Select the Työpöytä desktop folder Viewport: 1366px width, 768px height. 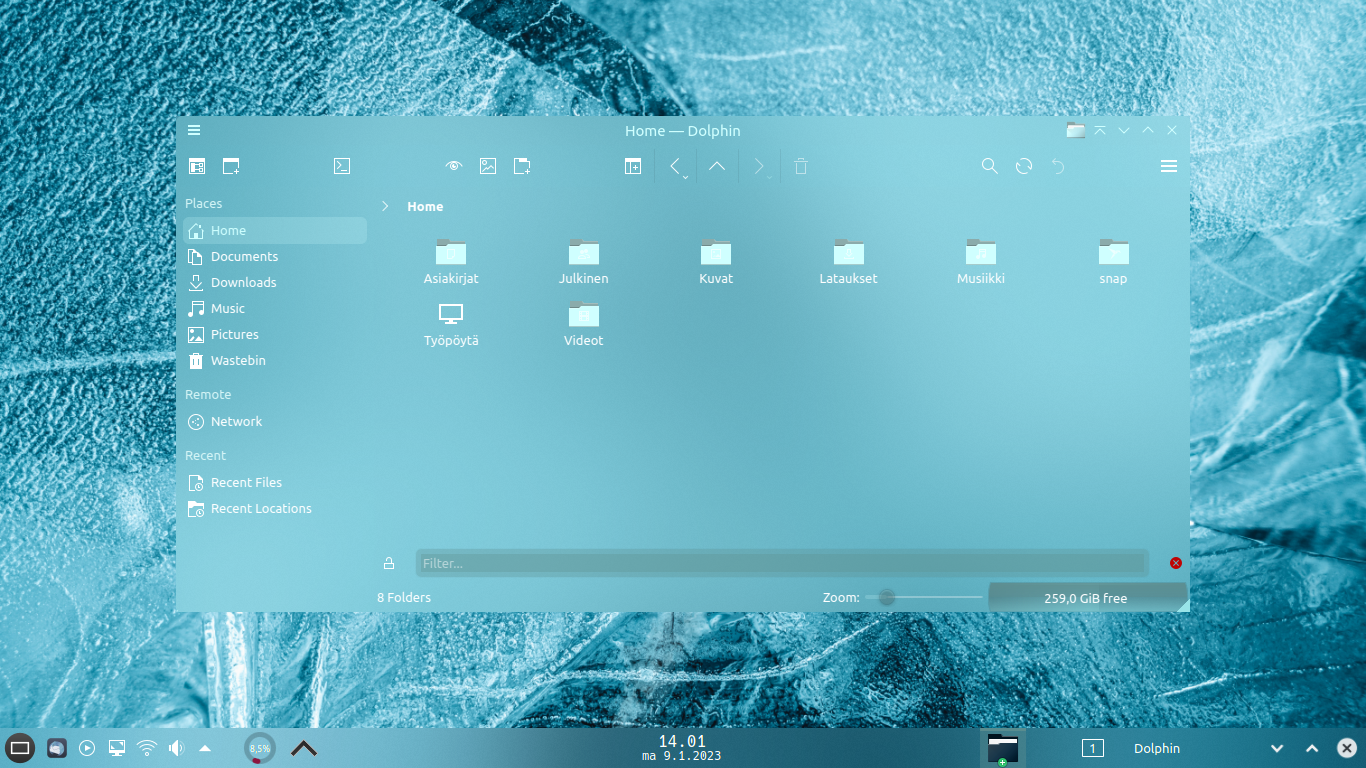451,324
